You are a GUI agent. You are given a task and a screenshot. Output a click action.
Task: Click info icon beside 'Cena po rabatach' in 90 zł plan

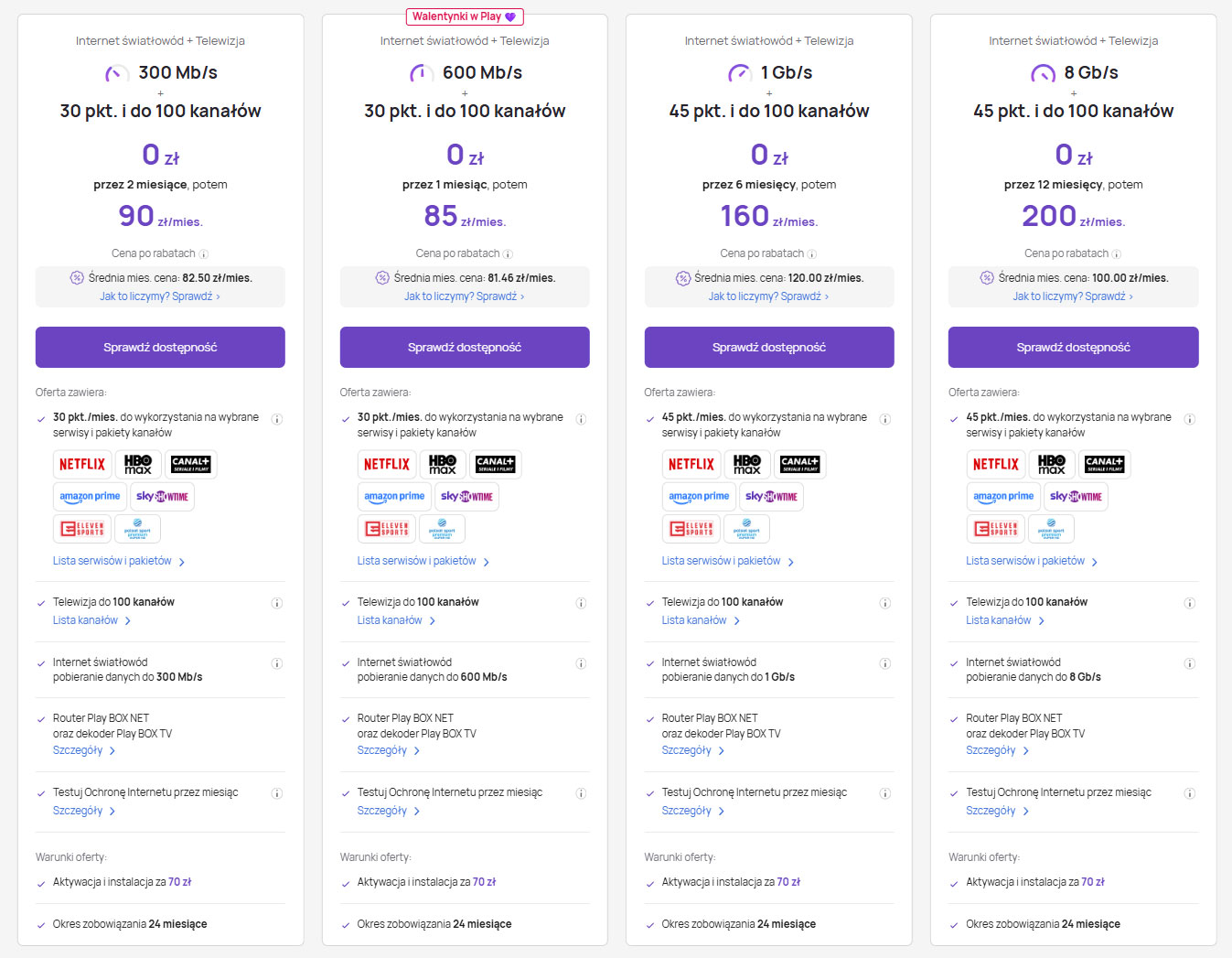pyautogui.click(x=204, y=254)
